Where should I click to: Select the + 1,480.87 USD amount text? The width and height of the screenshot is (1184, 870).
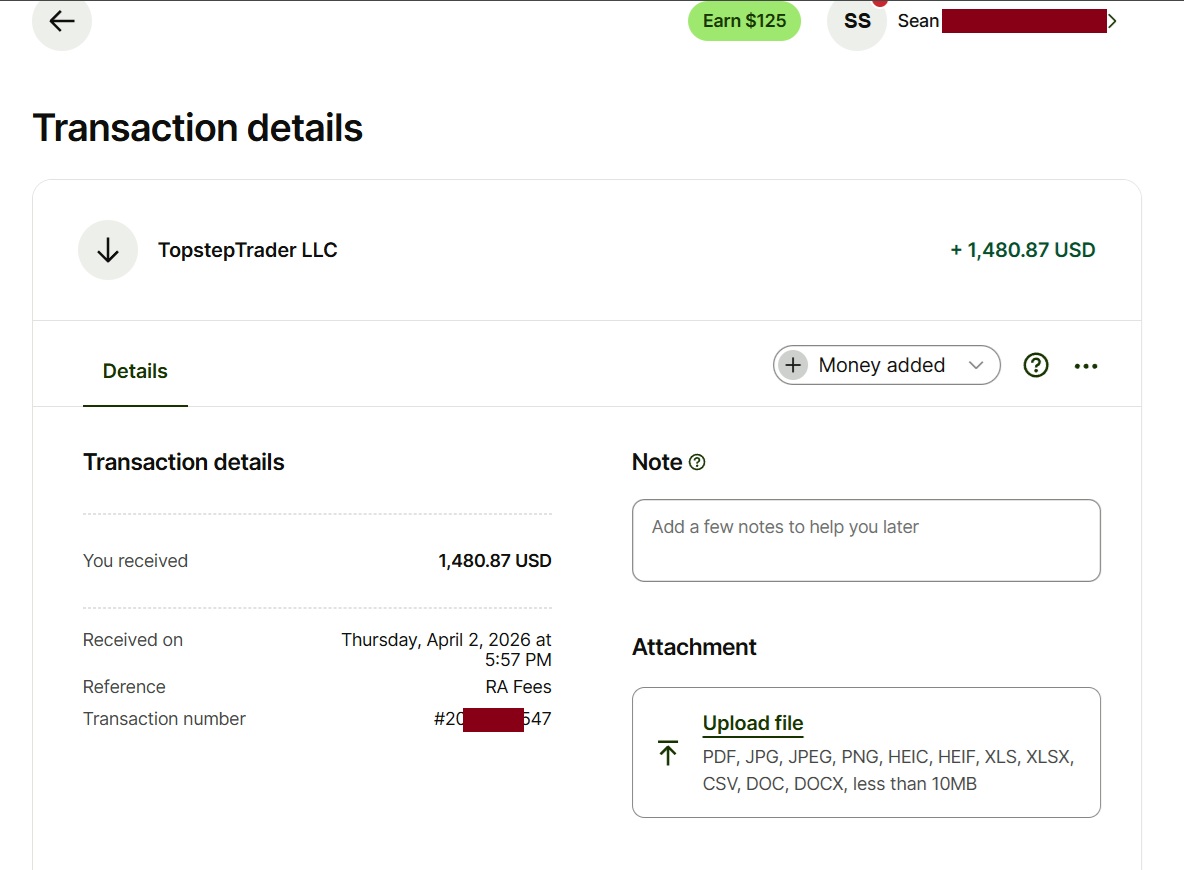pyautogui.click(x=1022, y=250)
